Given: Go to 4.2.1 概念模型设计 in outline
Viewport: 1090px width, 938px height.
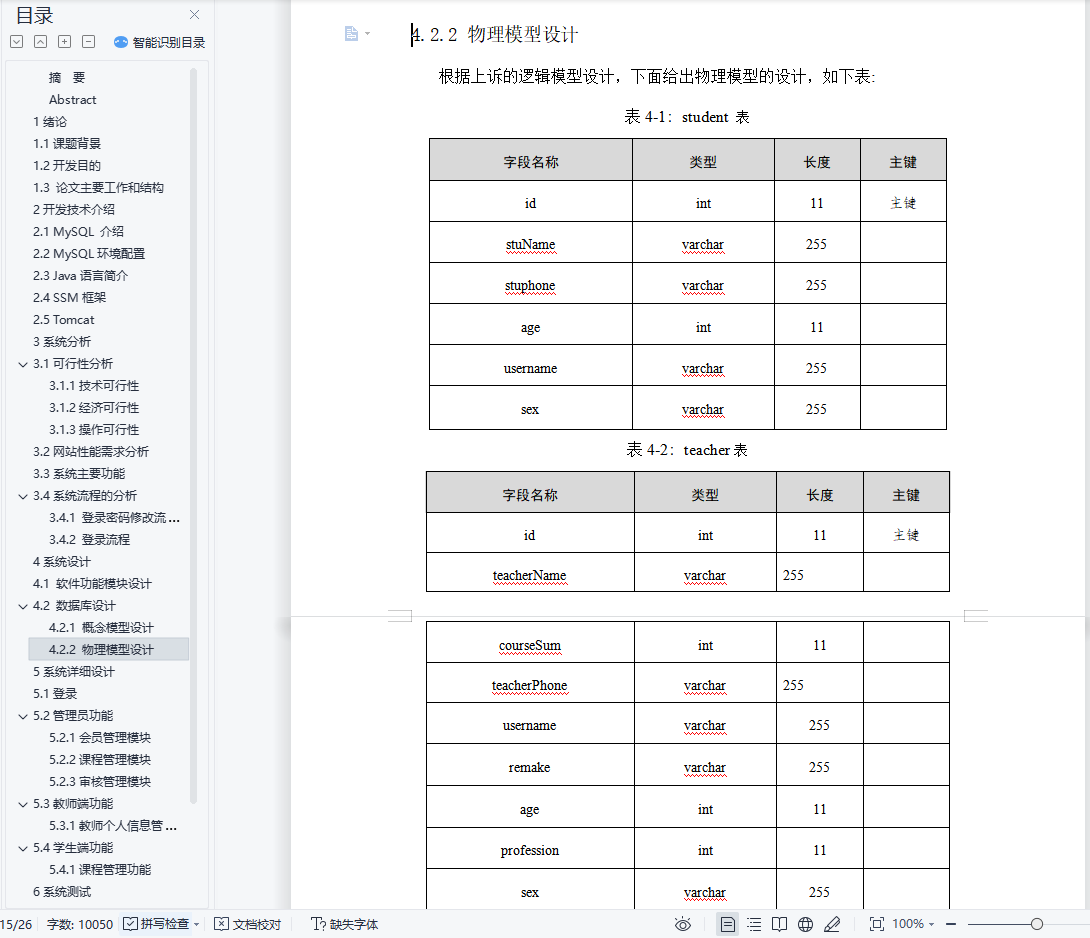Looking at the screenshot, I should (x=101, y=628).
